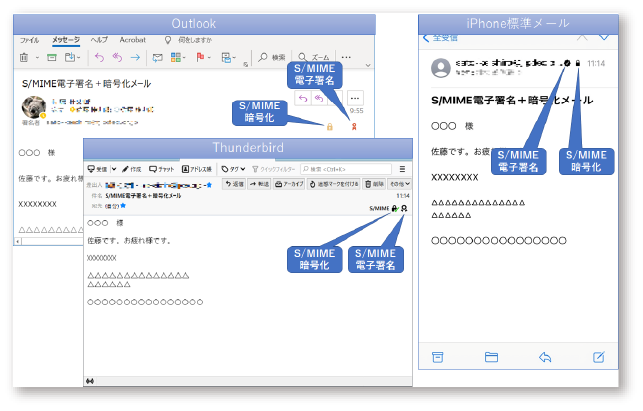Click the 検索 search button in Outlook ribbon
The image size is (643, 411).
(271, 57)
